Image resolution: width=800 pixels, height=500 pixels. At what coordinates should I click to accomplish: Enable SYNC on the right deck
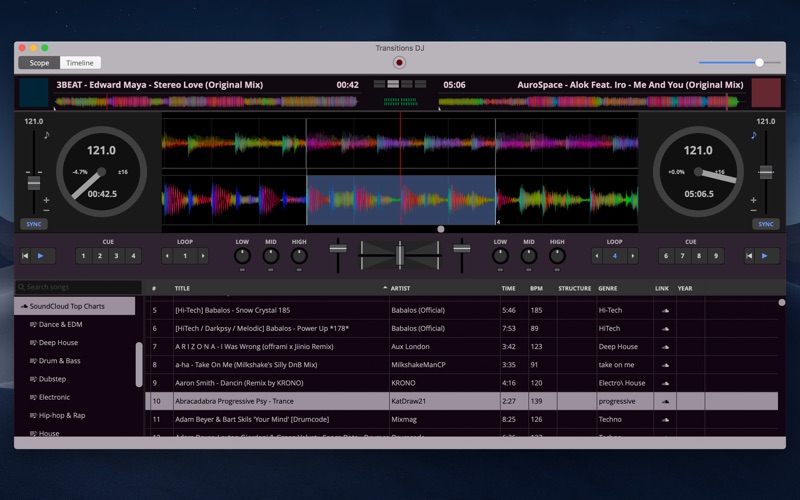pyautogui.click(x=765, y=224)
